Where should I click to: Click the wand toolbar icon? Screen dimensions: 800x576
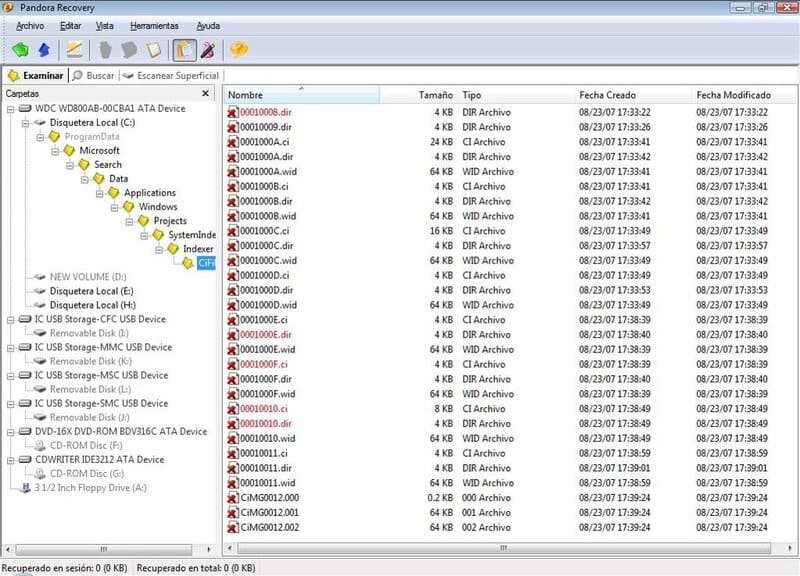pyautogui.click(x=208, y=49)
